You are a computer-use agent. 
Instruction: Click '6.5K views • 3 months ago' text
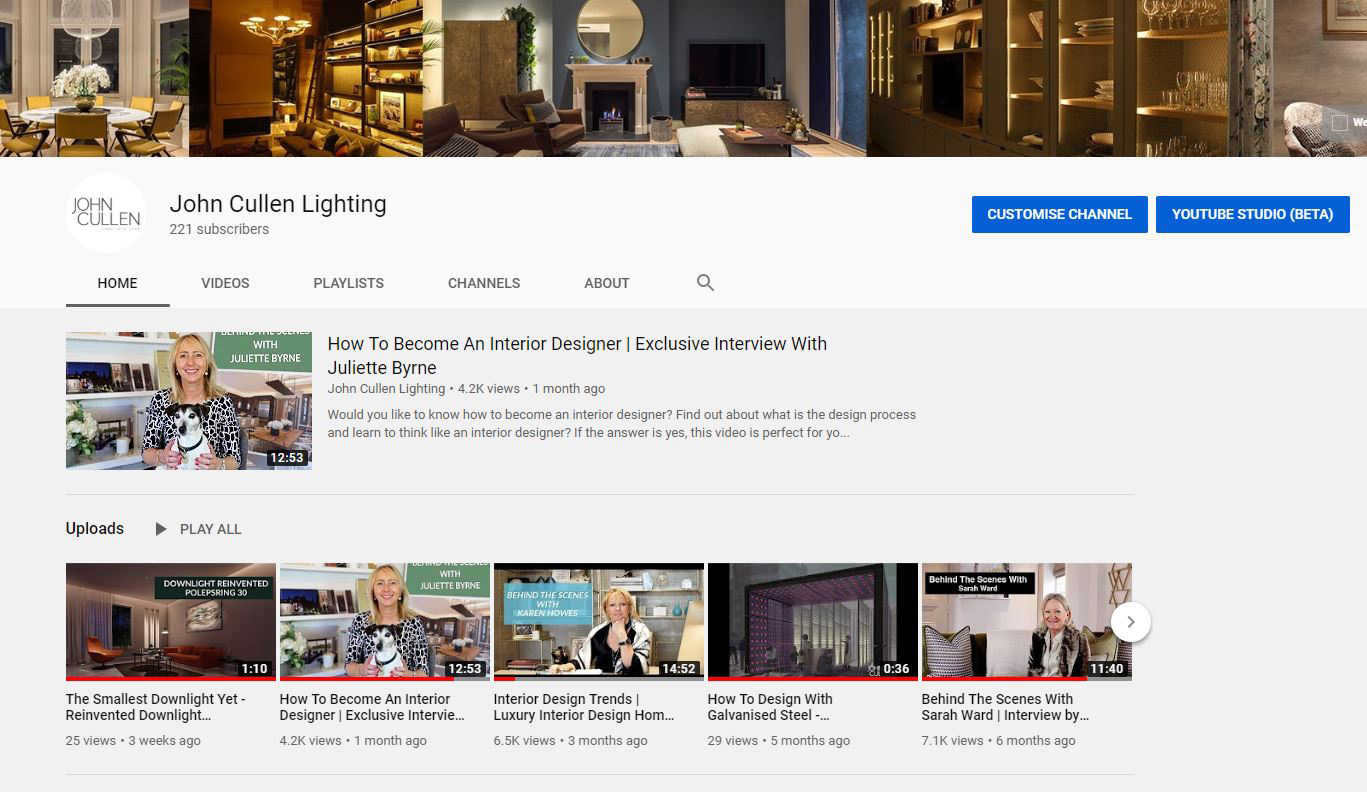click(571, 741)
